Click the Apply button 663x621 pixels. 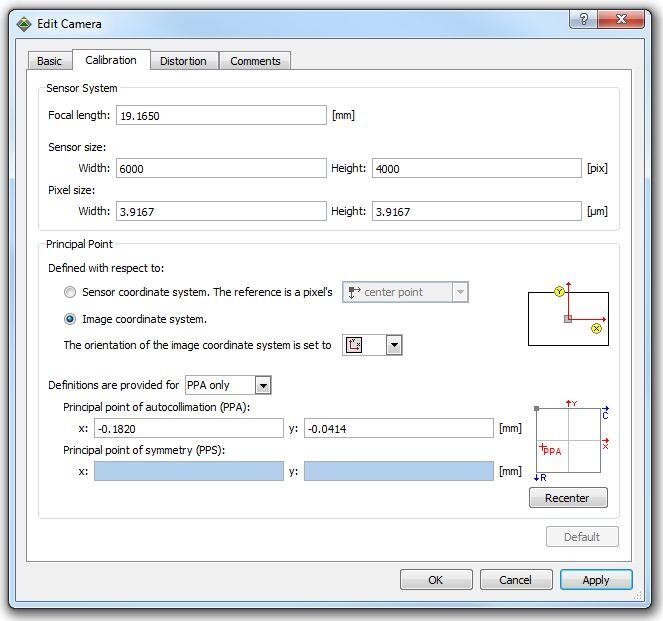click(x=596, y=580)
